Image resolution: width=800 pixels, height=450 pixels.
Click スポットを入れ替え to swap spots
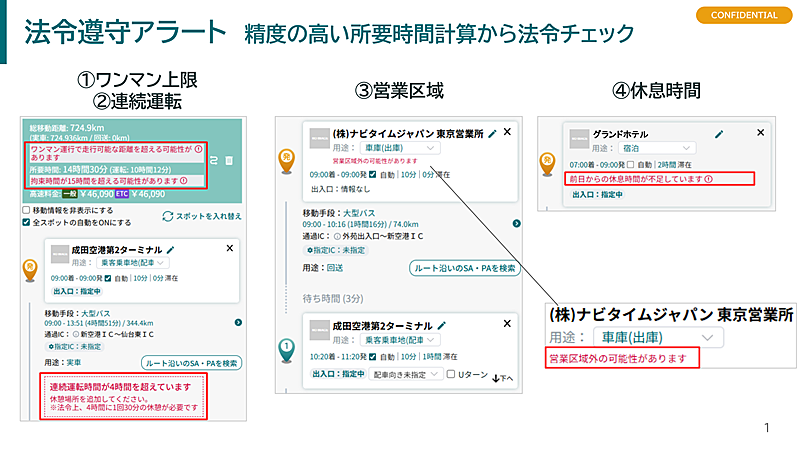click(202, 216)
